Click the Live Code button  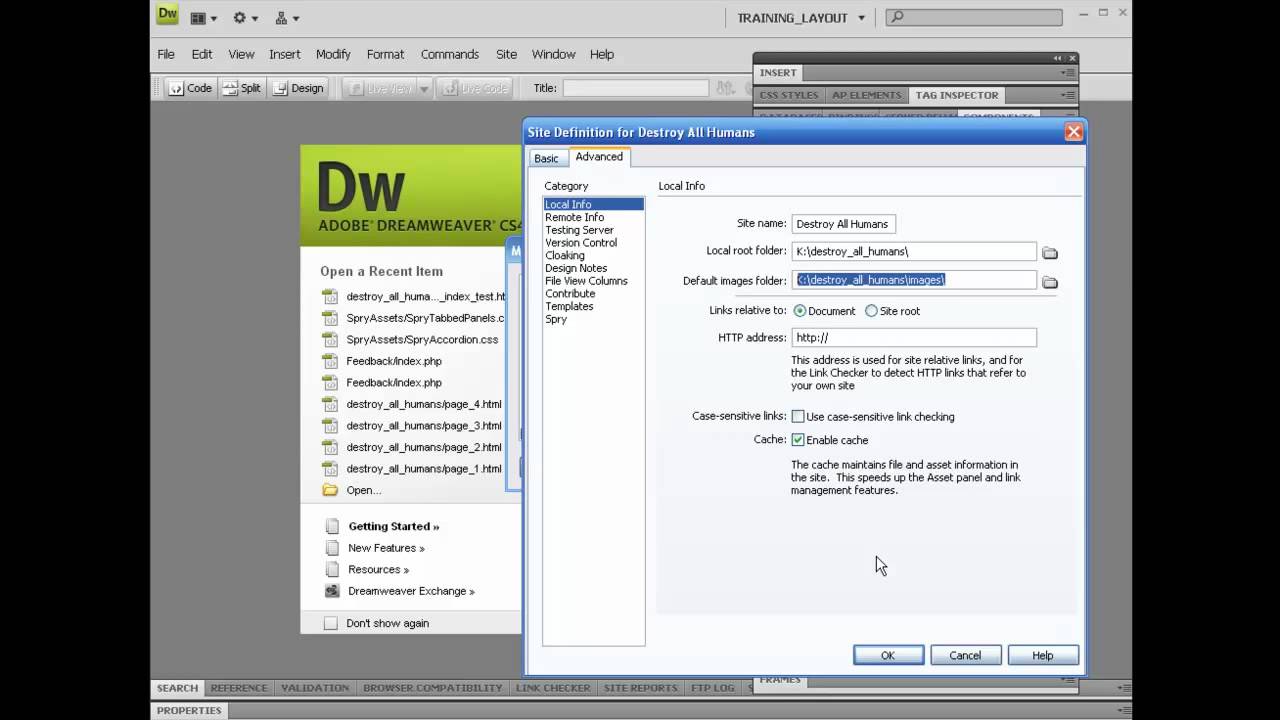tap(476, 88)
